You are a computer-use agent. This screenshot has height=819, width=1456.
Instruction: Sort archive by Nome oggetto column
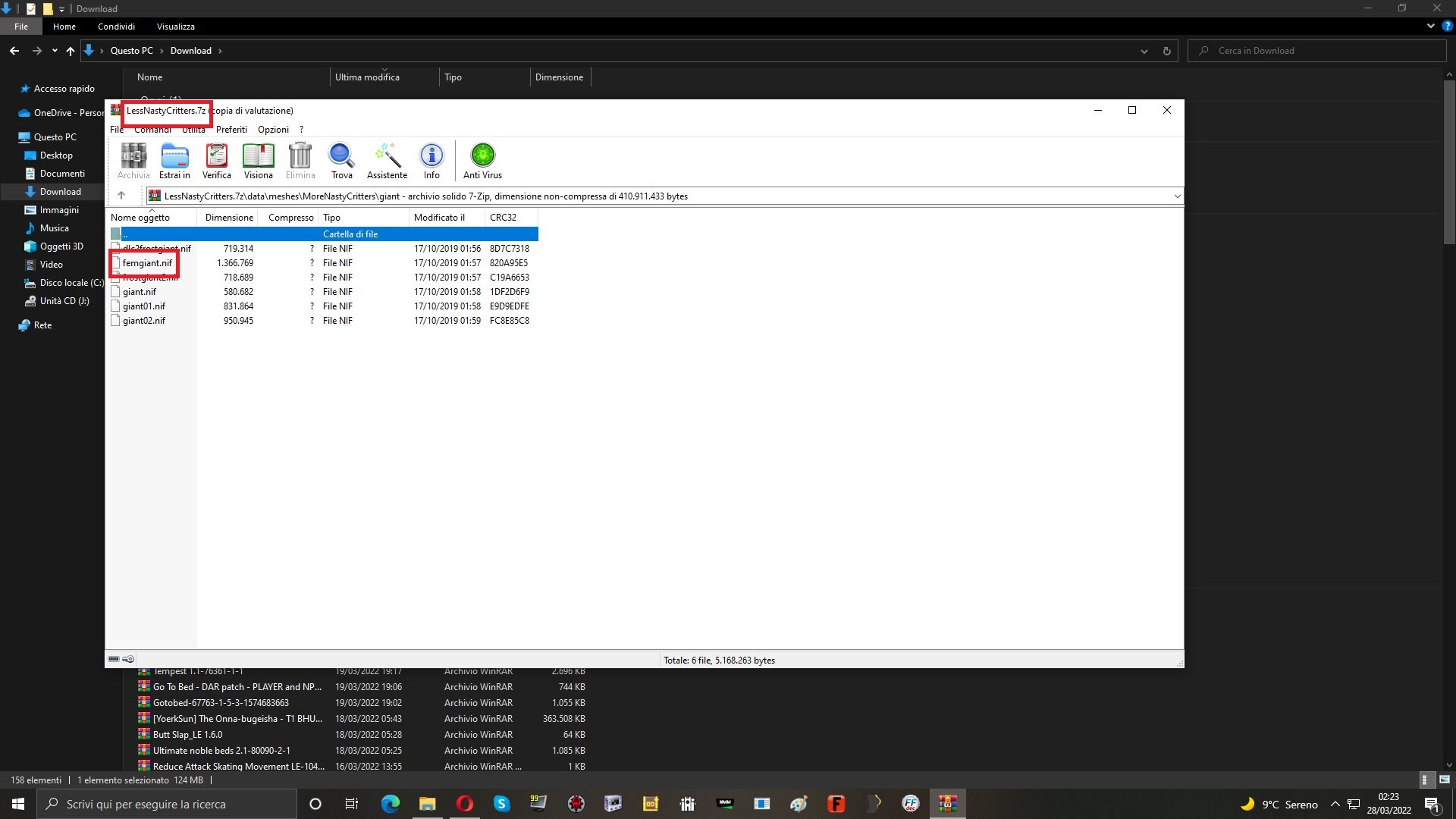pyautogui.click(x=152, y=217)
